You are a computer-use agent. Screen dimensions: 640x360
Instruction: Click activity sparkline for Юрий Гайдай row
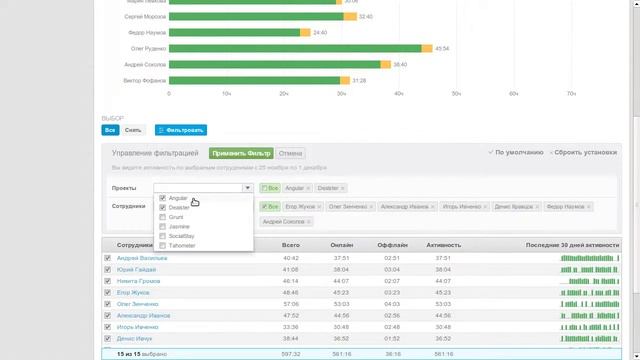tap(590, 269)
